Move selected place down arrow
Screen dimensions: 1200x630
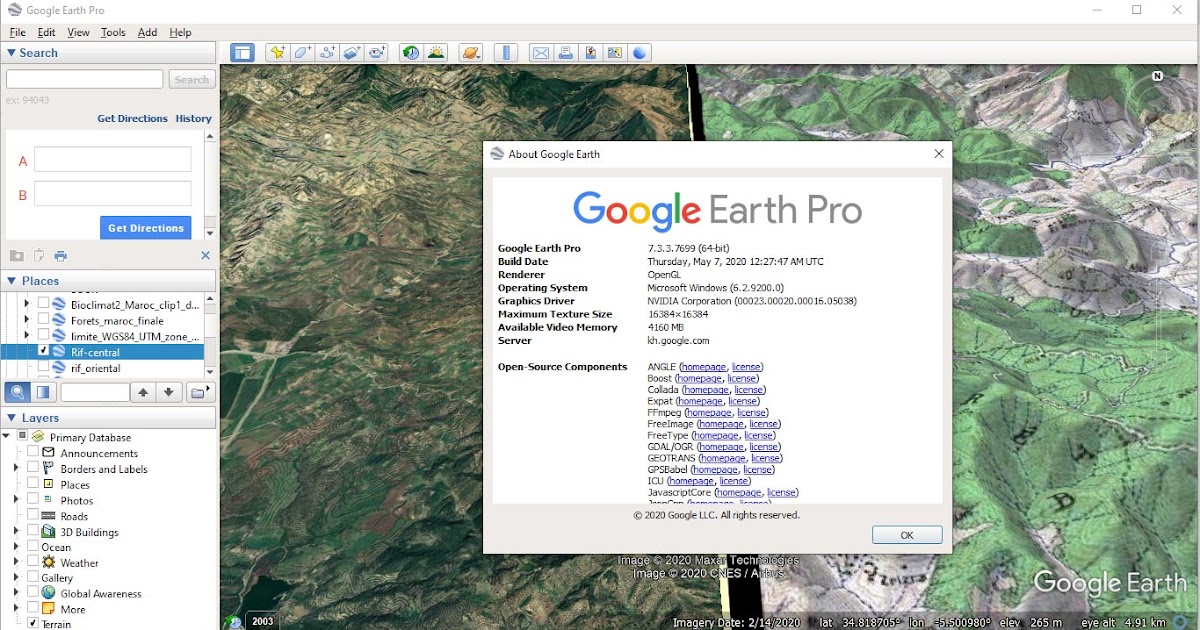169,392
